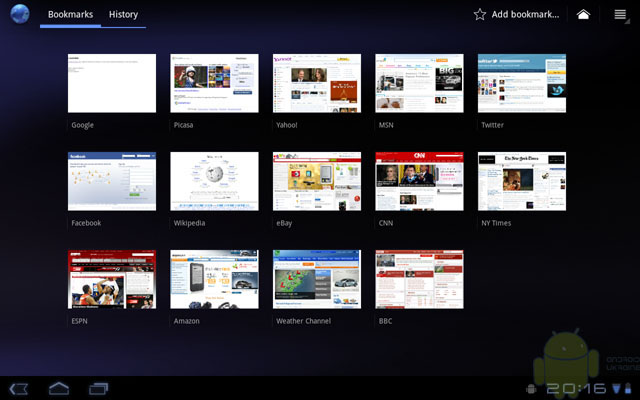The height and width of the screenshot is (400, 640).
Task: Click the "MSN" bookmark label
Action: point(386,125)
